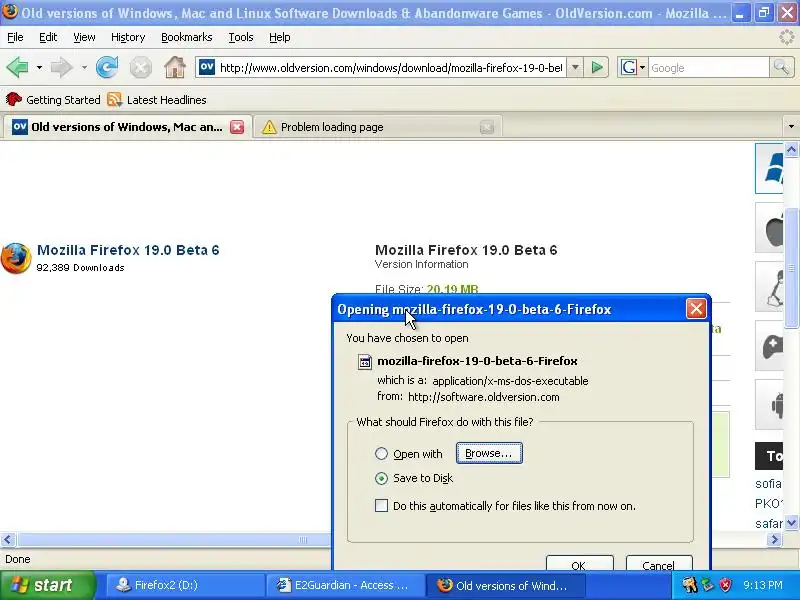Click the search magnifier icon
The height and width of the screenshot is (600, 800).
(781, 67)
